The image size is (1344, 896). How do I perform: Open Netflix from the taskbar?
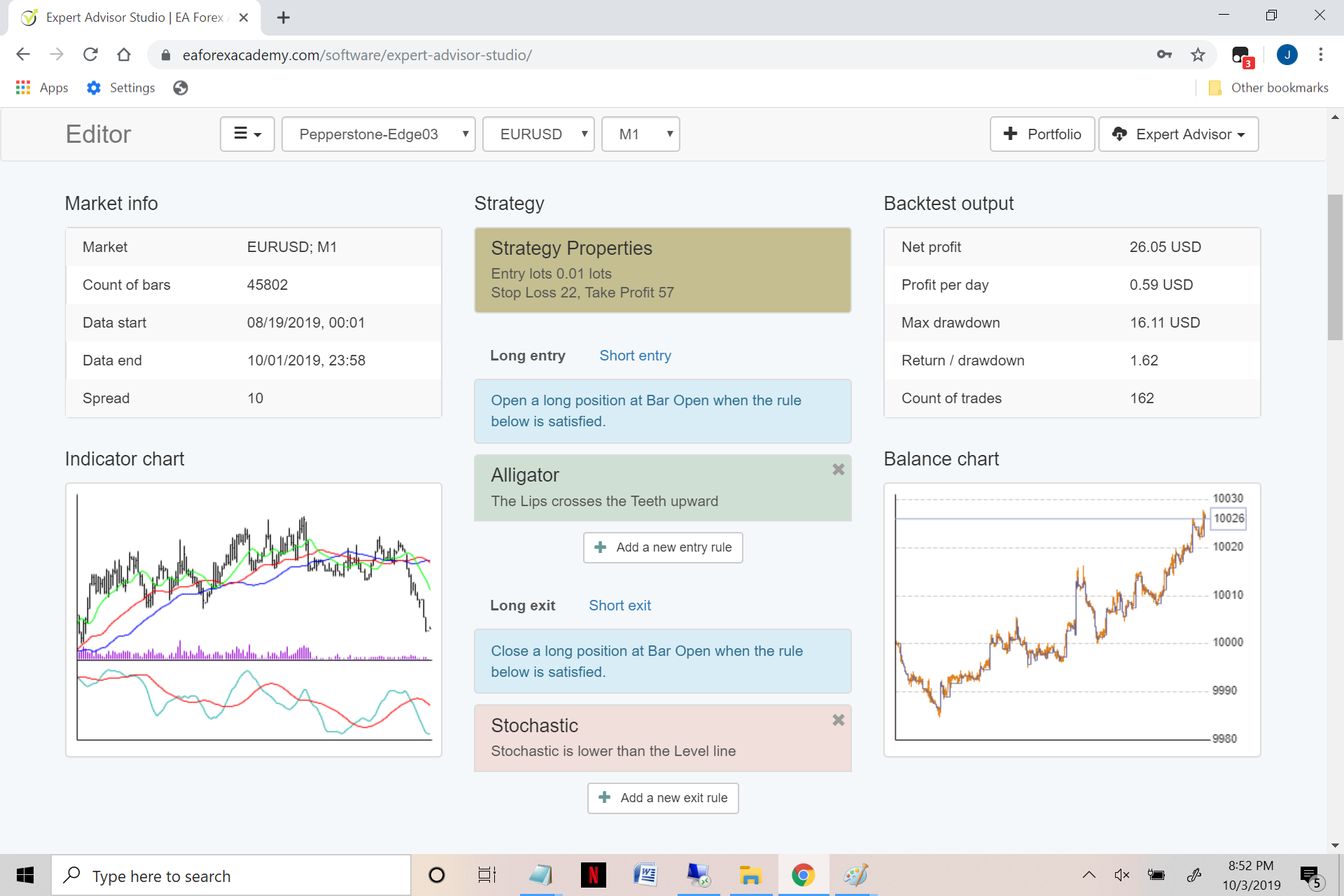594,875
